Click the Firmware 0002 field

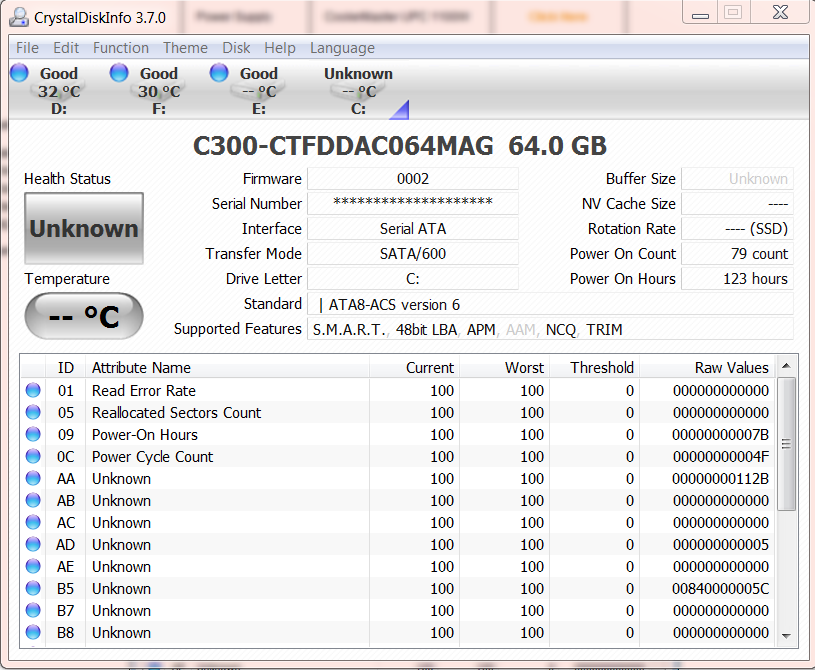tap(413, 179)
